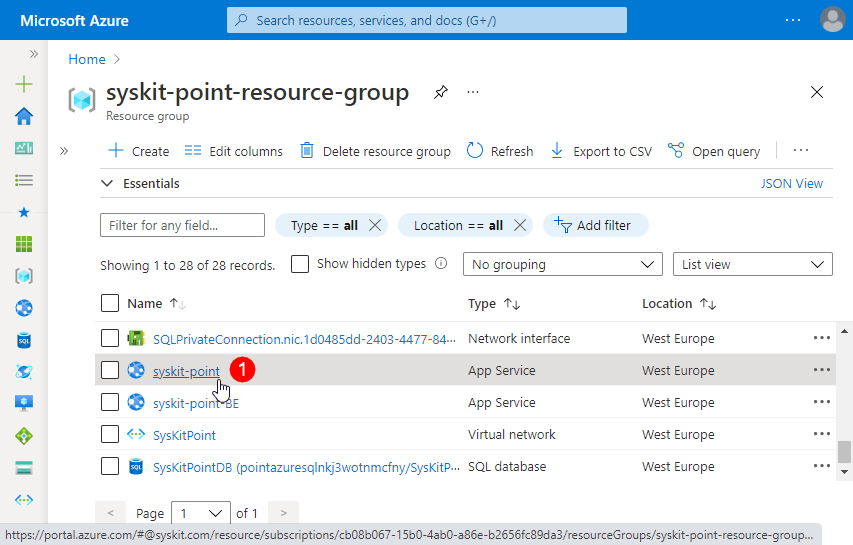Open Load balancers diamond icon in sidebar

(24, 436)
